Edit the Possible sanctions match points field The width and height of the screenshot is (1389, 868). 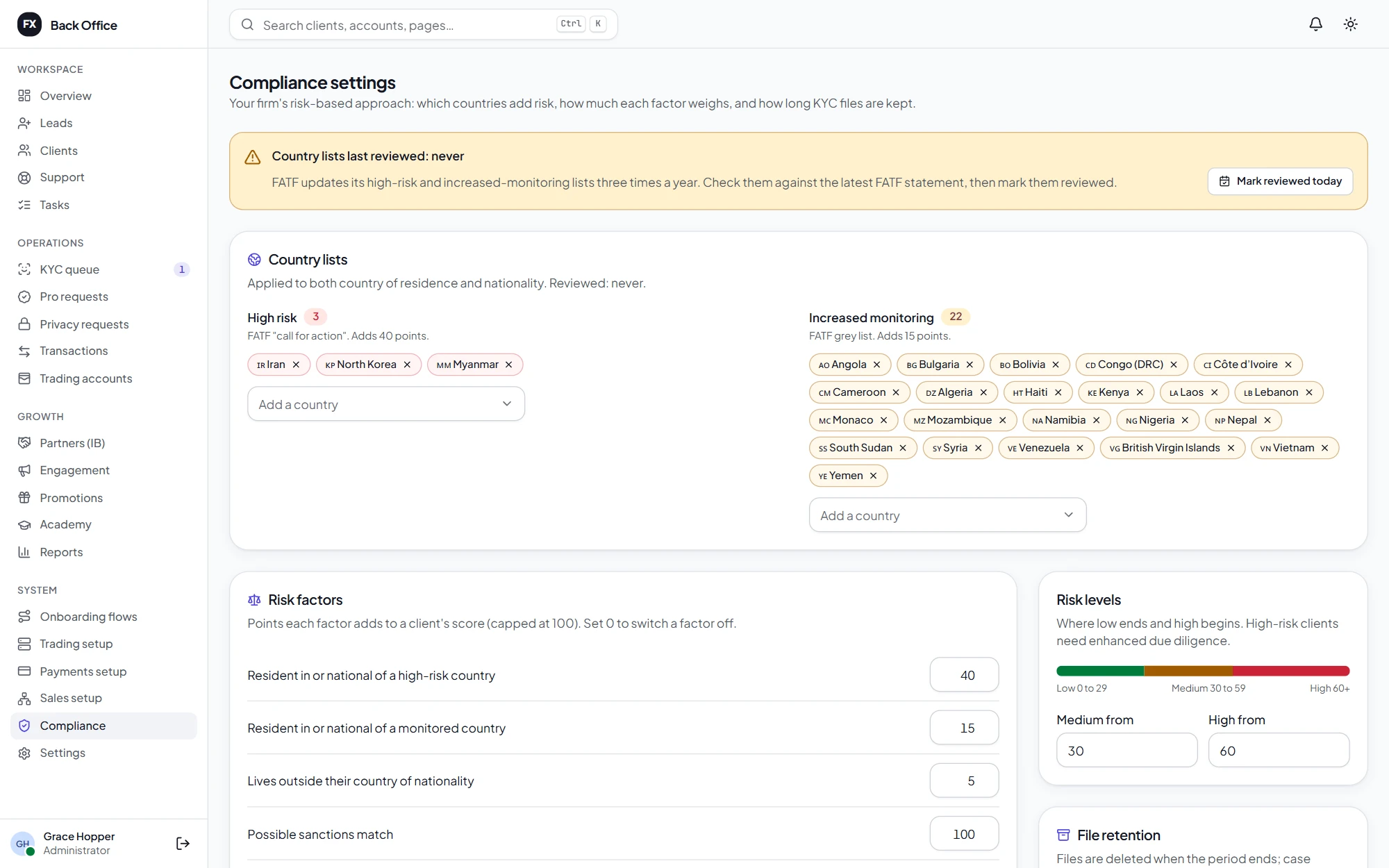tap(964, 834)
